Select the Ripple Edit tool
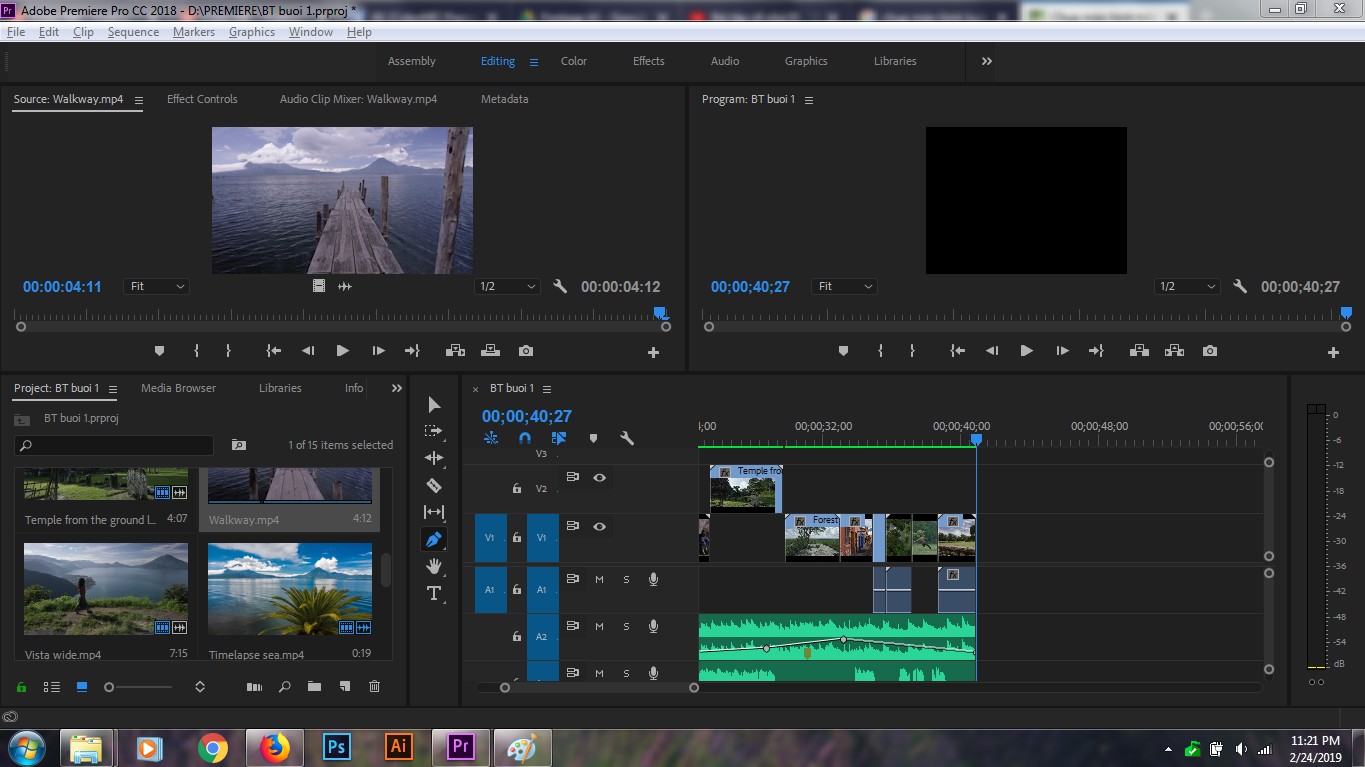1365x767 pixels. pyautogui.click(x=433, y=458)
